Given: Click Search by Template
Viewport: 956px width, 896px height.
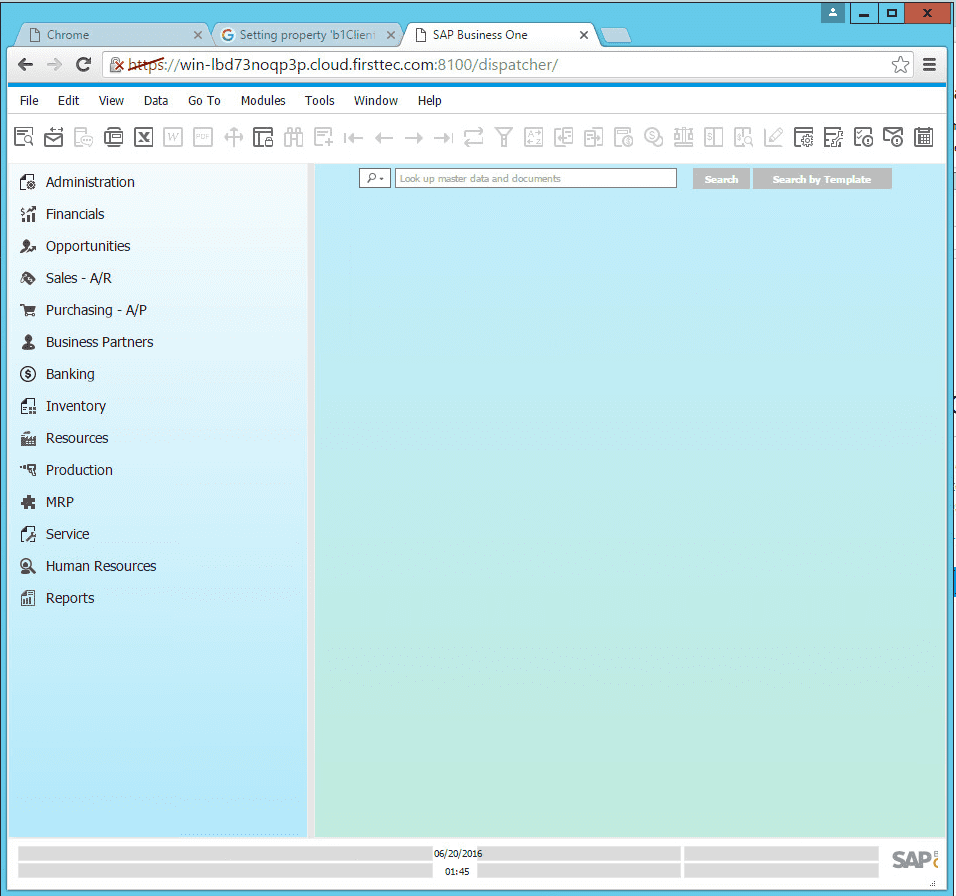Looking at the screenshot, I should [x=822, y=178].
